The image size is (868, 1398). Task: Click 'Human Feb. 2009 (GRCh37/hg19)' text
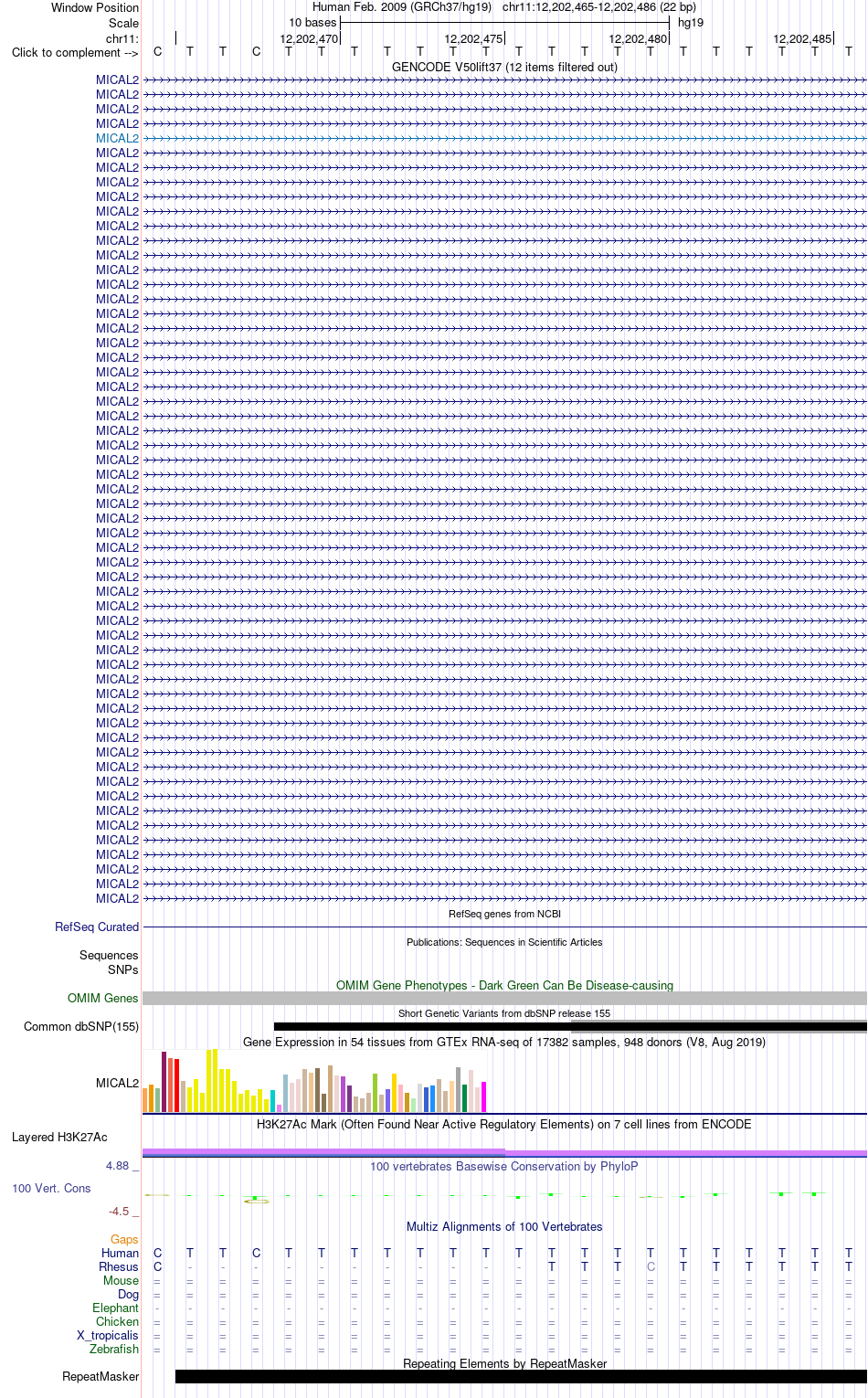(x=402, y=7)
